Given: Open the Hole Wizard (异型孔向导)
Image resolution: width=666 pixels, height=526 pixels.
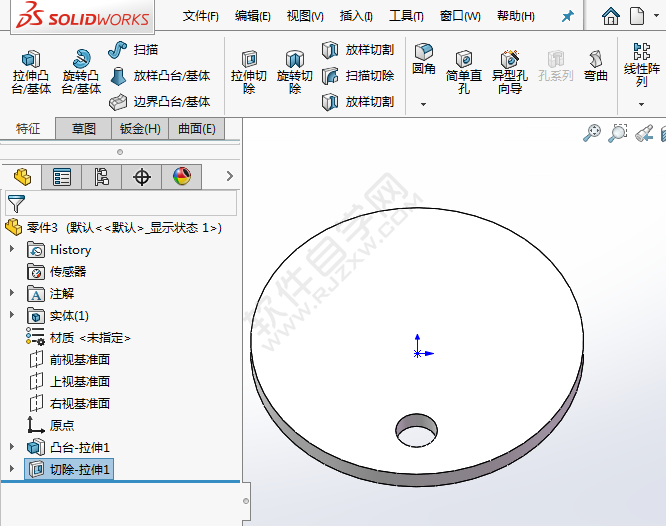Looking at the screenshot, I should tap(510, 72).
